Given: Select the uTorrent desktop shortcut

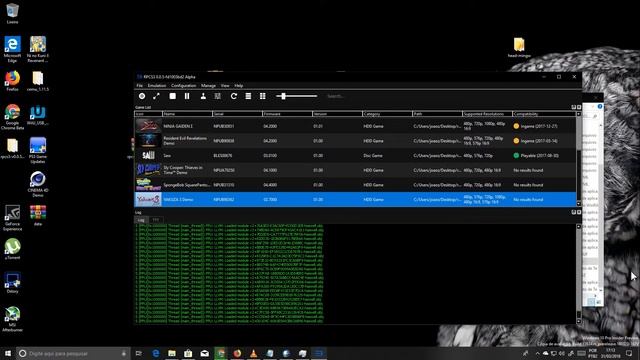Looking at the screenshot, I should point(12,249).
